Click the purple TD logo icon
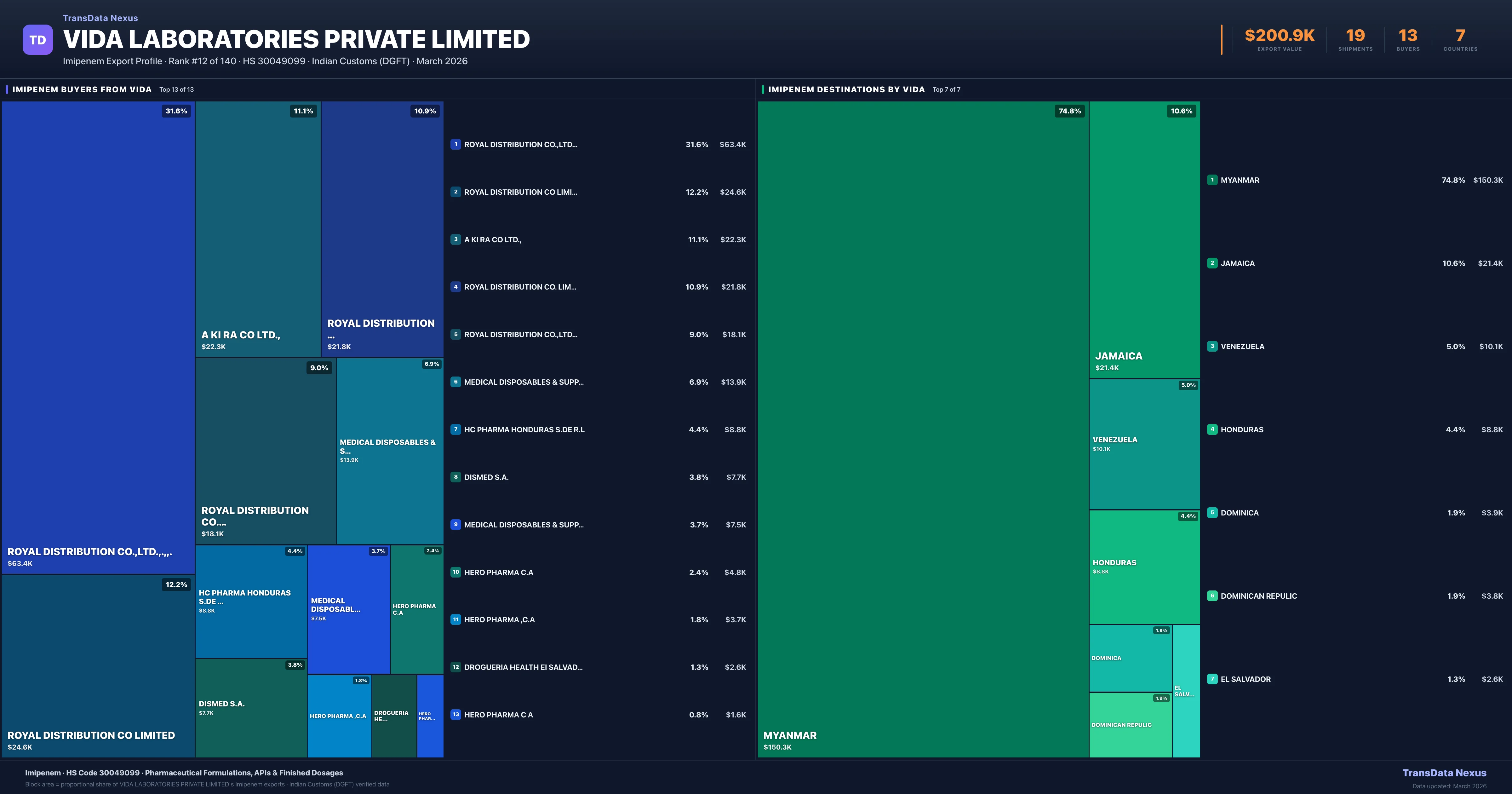 pyautogui.click(x=37, y=40)
